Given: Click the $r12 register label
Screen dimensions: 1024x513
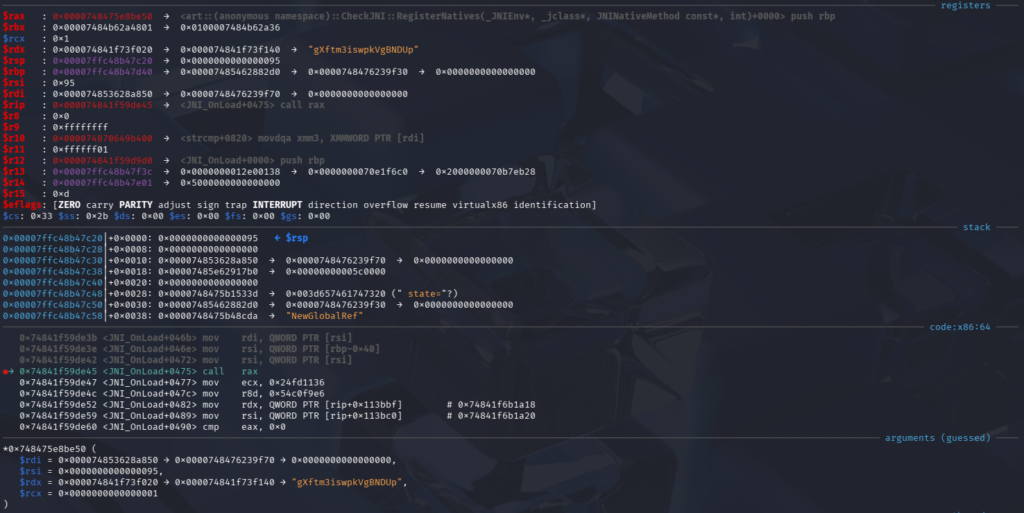Looking at the screenshot, I should [x=14, y=161].
